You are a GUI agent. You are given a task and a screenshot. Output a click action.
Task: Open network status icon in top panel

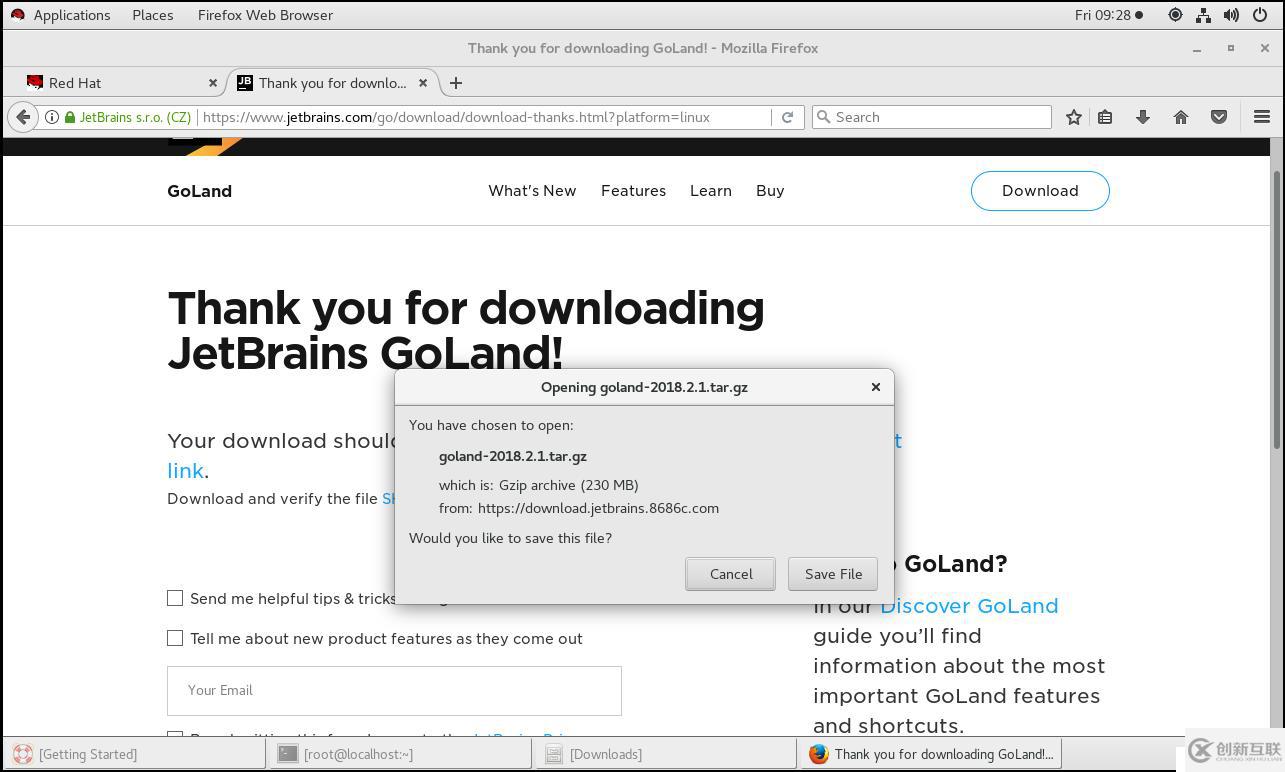coord(1203,15)
